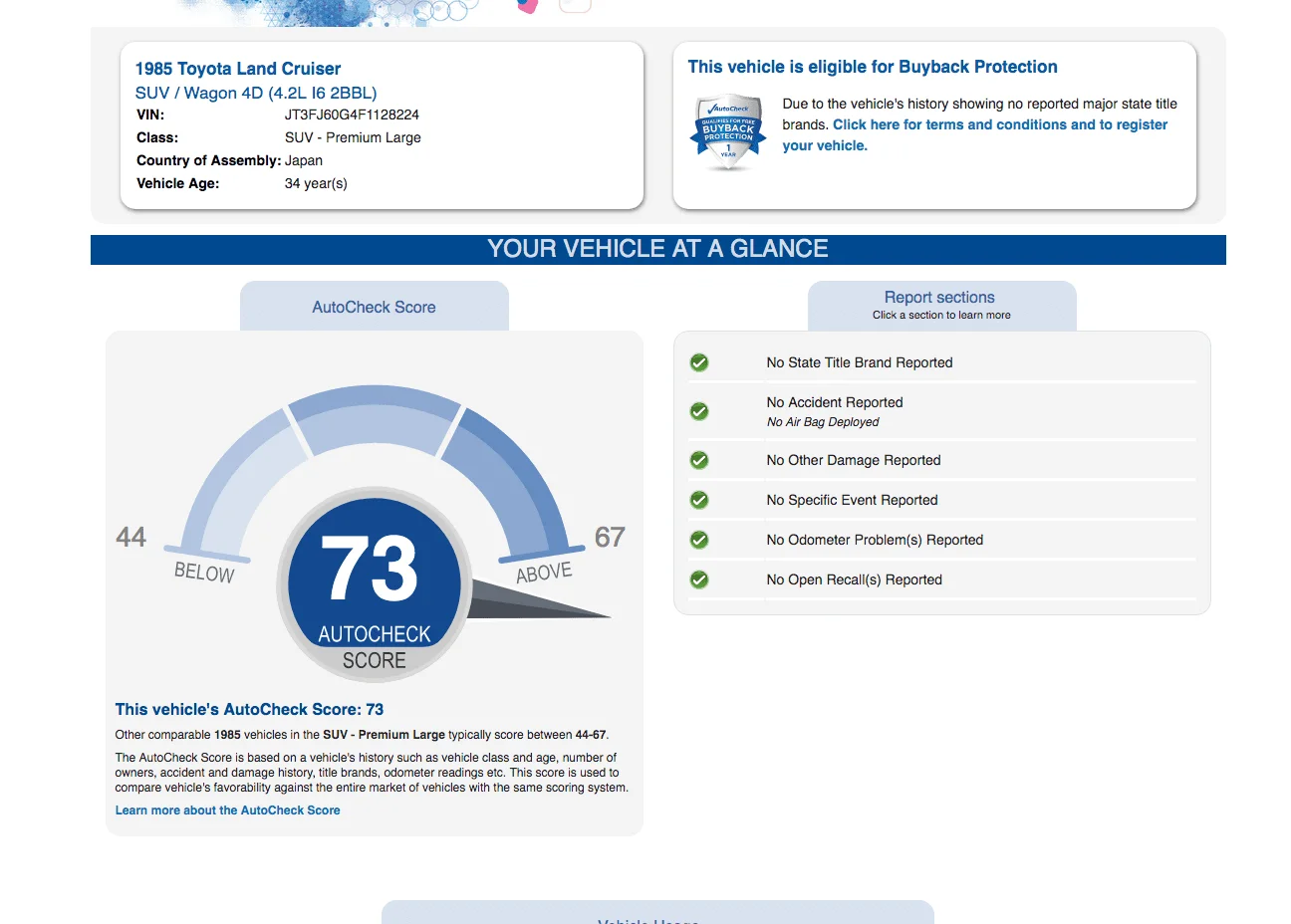The height and width of the screenshot is (924, 1291).
Task: Select the VIN number JT3FJ60G4F1128224
Action: tap(352, 115)
